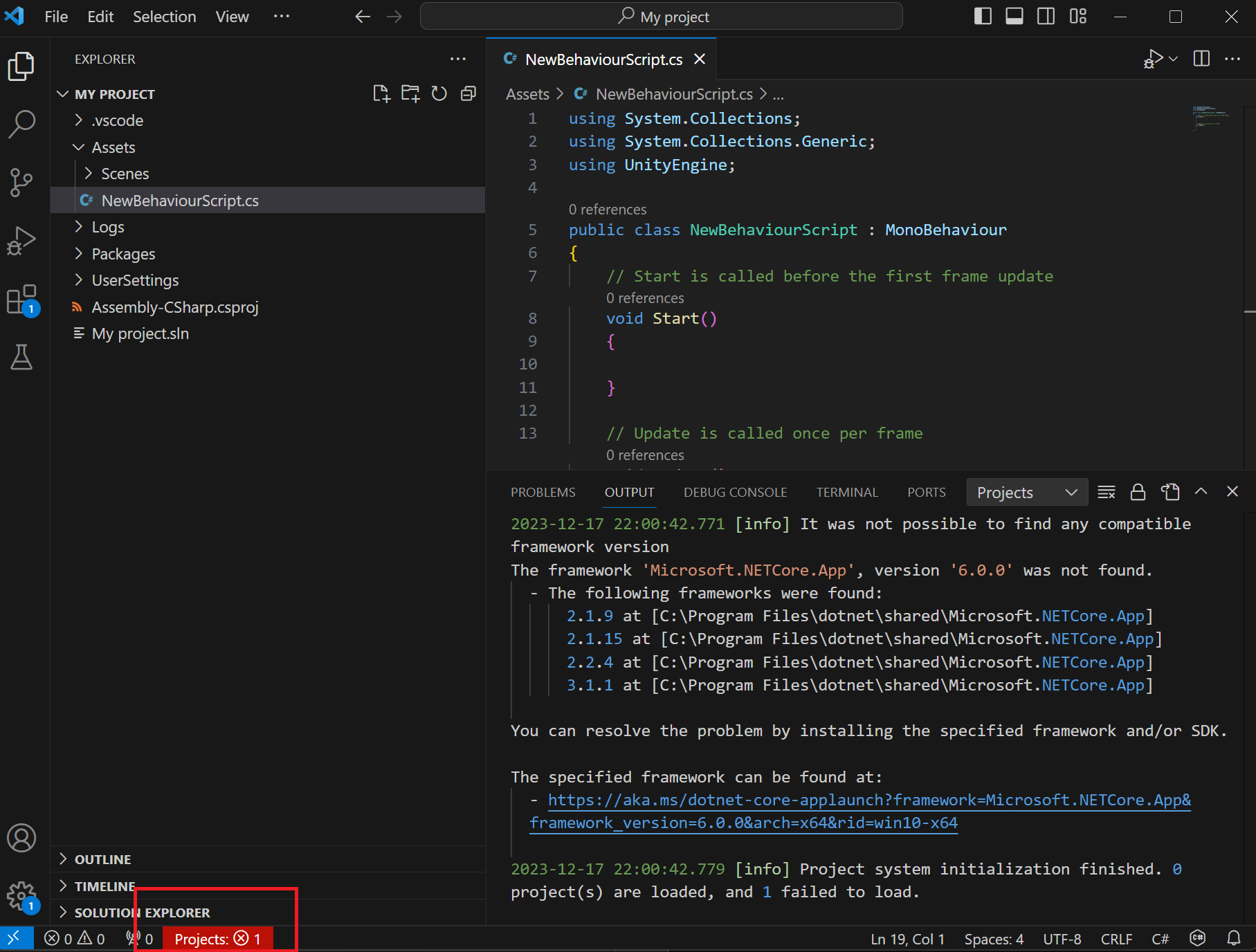Image resolution: width=1256 pixels, height=952 pixels.
Task: Collapse all folders in Explorer
Action: (468, 93)
